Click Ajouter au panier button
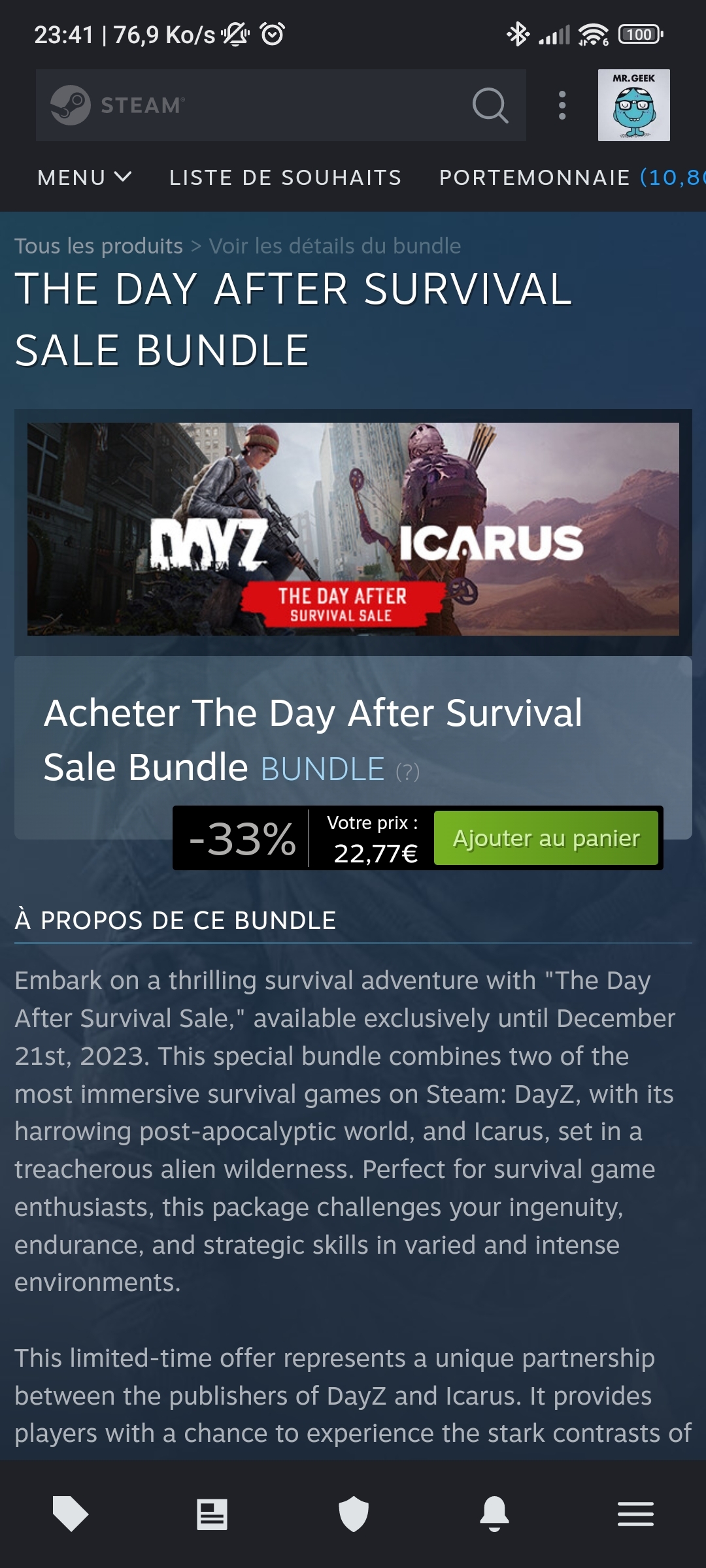The image size is (706, 1568). point(546,838)
